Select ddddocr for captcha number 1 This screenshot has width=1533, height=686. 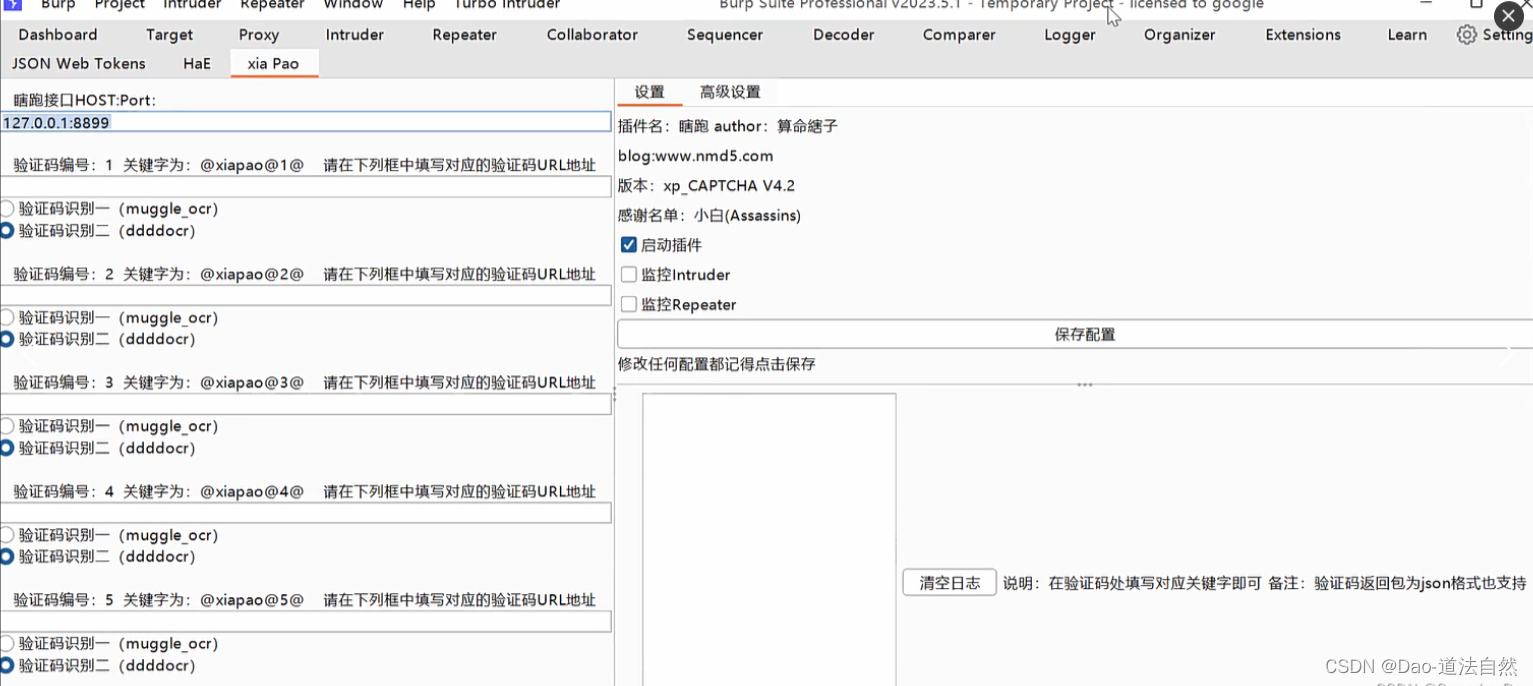point(7,231)
